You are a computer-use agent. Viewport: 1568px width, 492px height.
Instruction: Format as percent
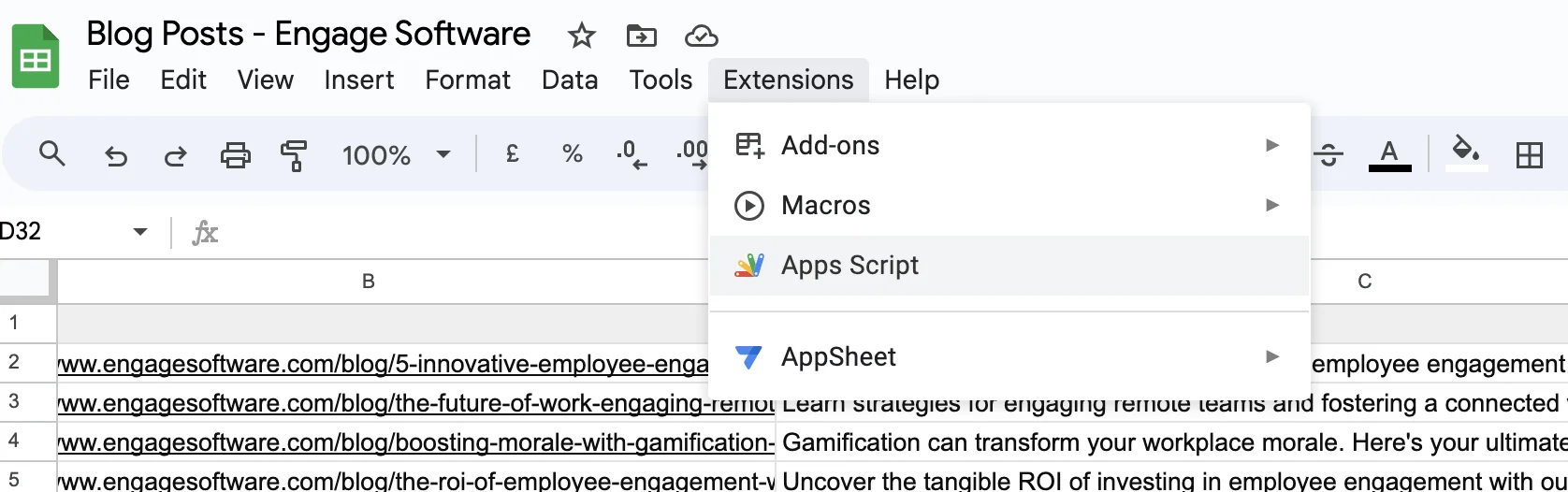(x=572, y=153)
